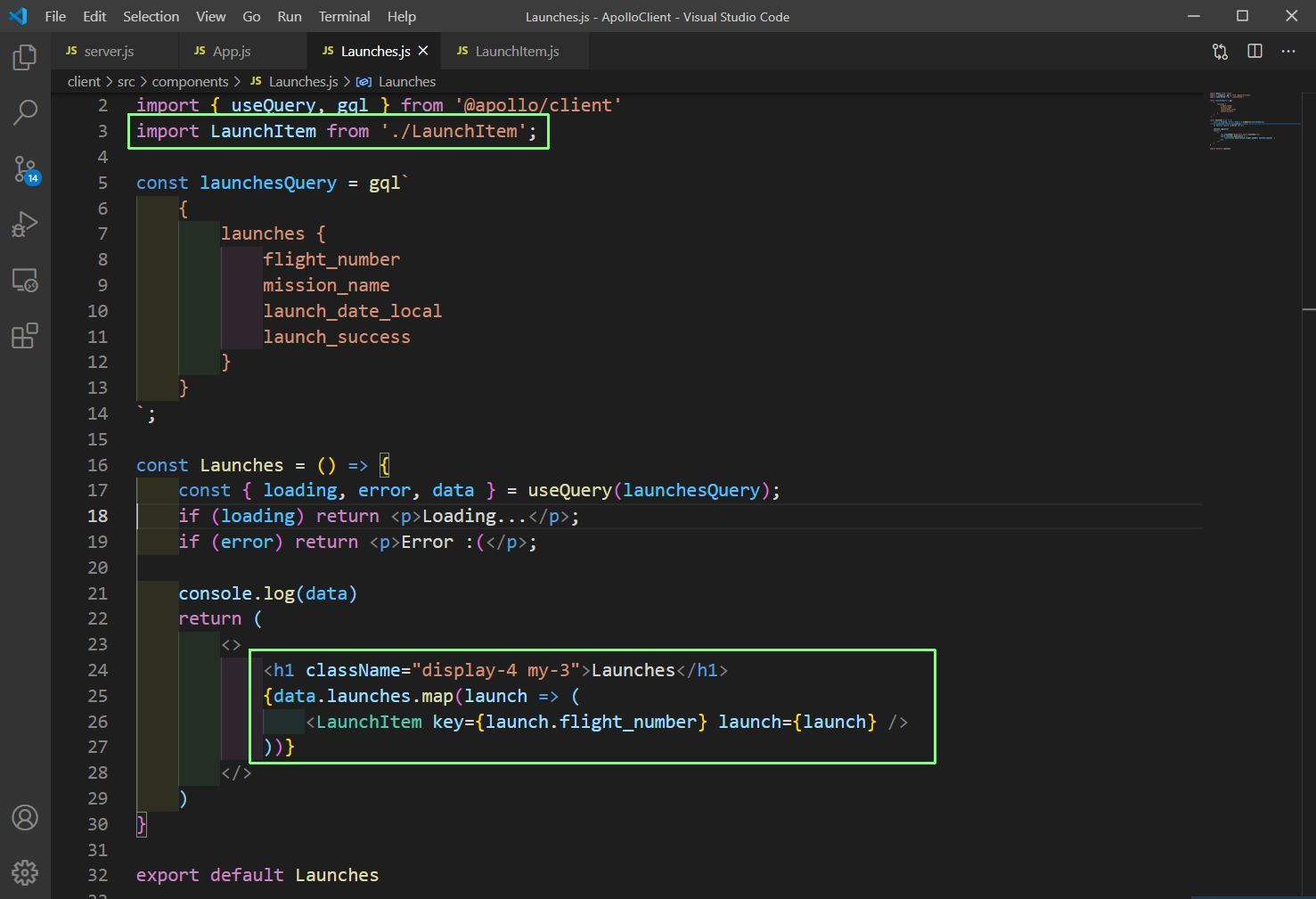Click 'Error :(' text on line 19
Screen dimensions: 1316x899
click(x=443, y=542)
